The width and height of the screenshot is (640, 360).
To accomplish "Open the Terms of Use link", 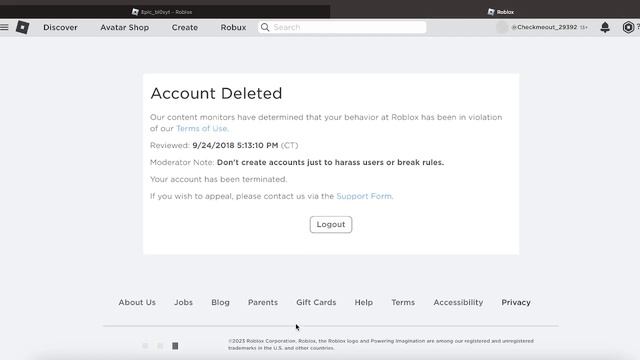I will tap(202, 128).
